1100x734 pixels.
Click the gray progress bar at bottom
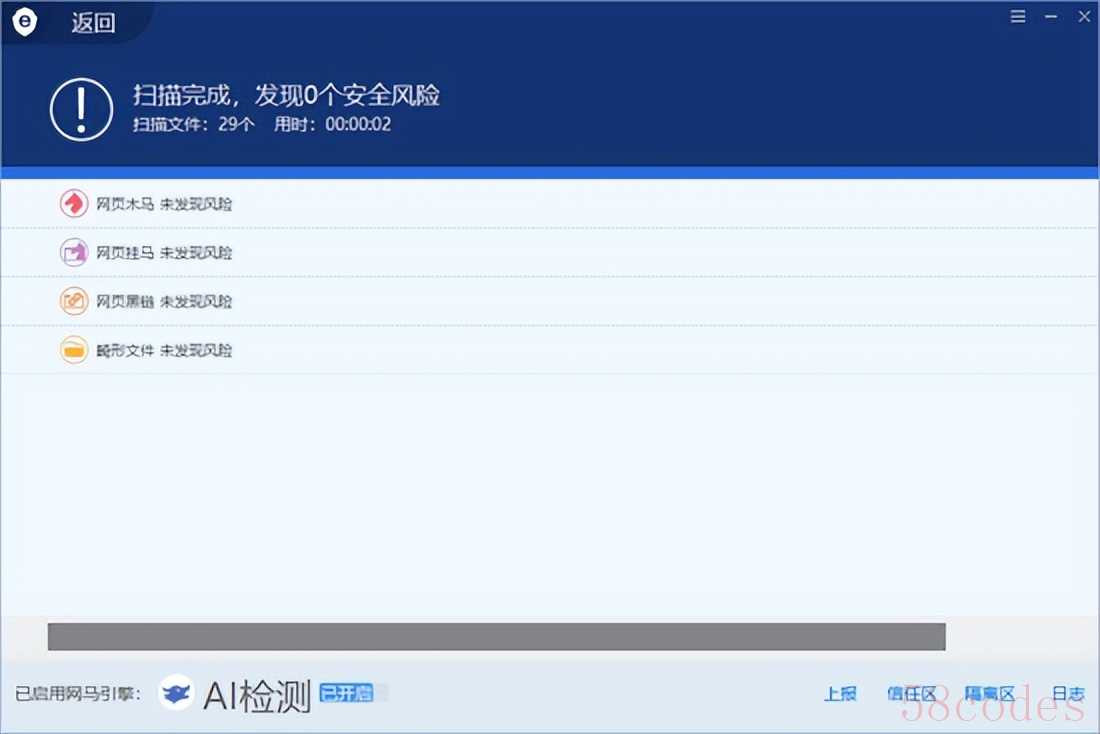(497, 636)
